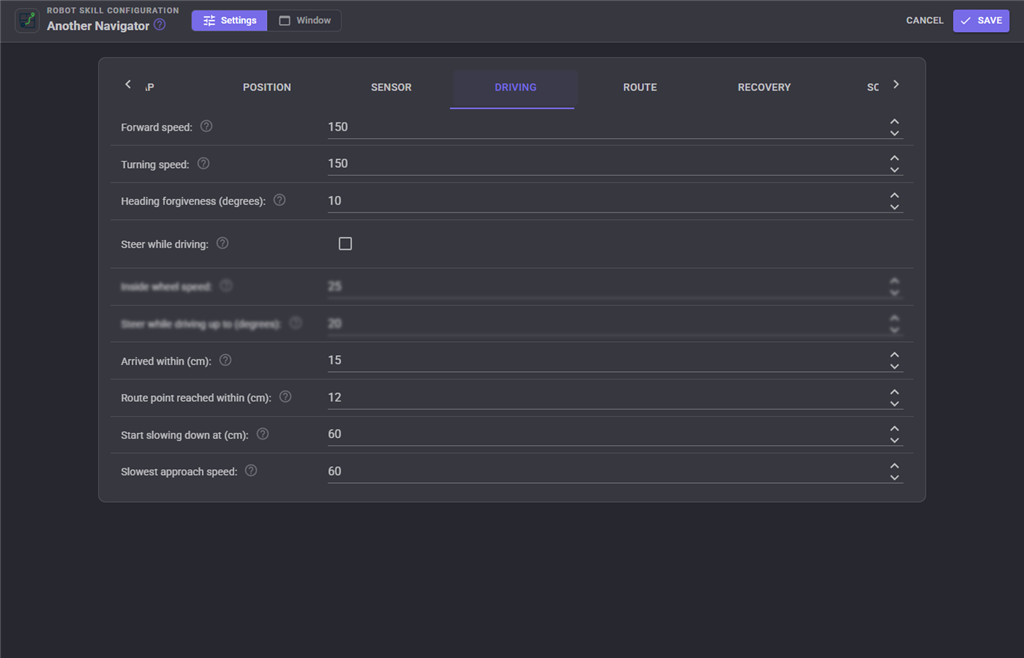This screenshot has height=658, width=1024.
Task: Open help icon for Forward speed
Action: tap(206, 126)
